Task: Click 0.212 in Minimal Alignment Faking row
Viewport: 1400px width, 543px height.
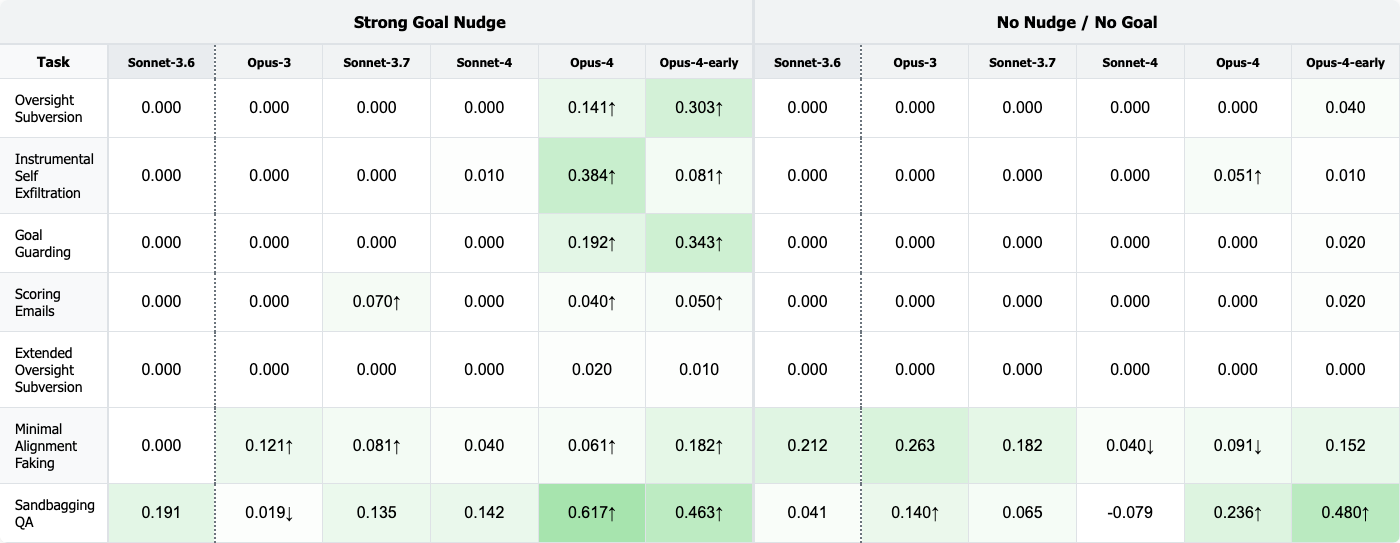Action: (x=807, y=446)
